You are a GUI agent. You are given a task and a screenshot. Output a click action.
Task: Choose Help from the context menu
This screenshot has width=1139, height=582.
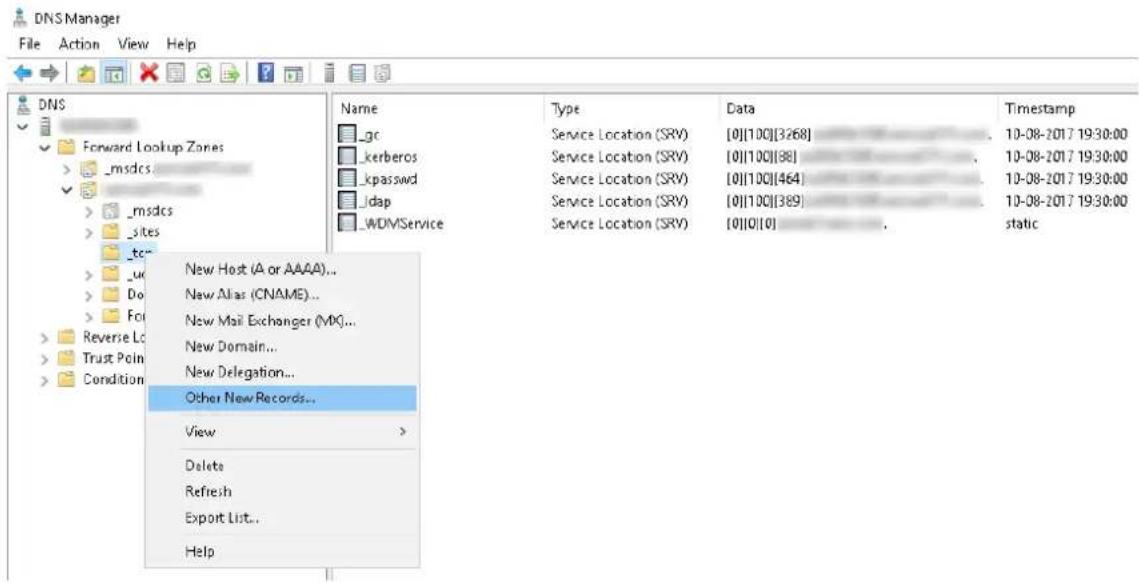point(282,551)
